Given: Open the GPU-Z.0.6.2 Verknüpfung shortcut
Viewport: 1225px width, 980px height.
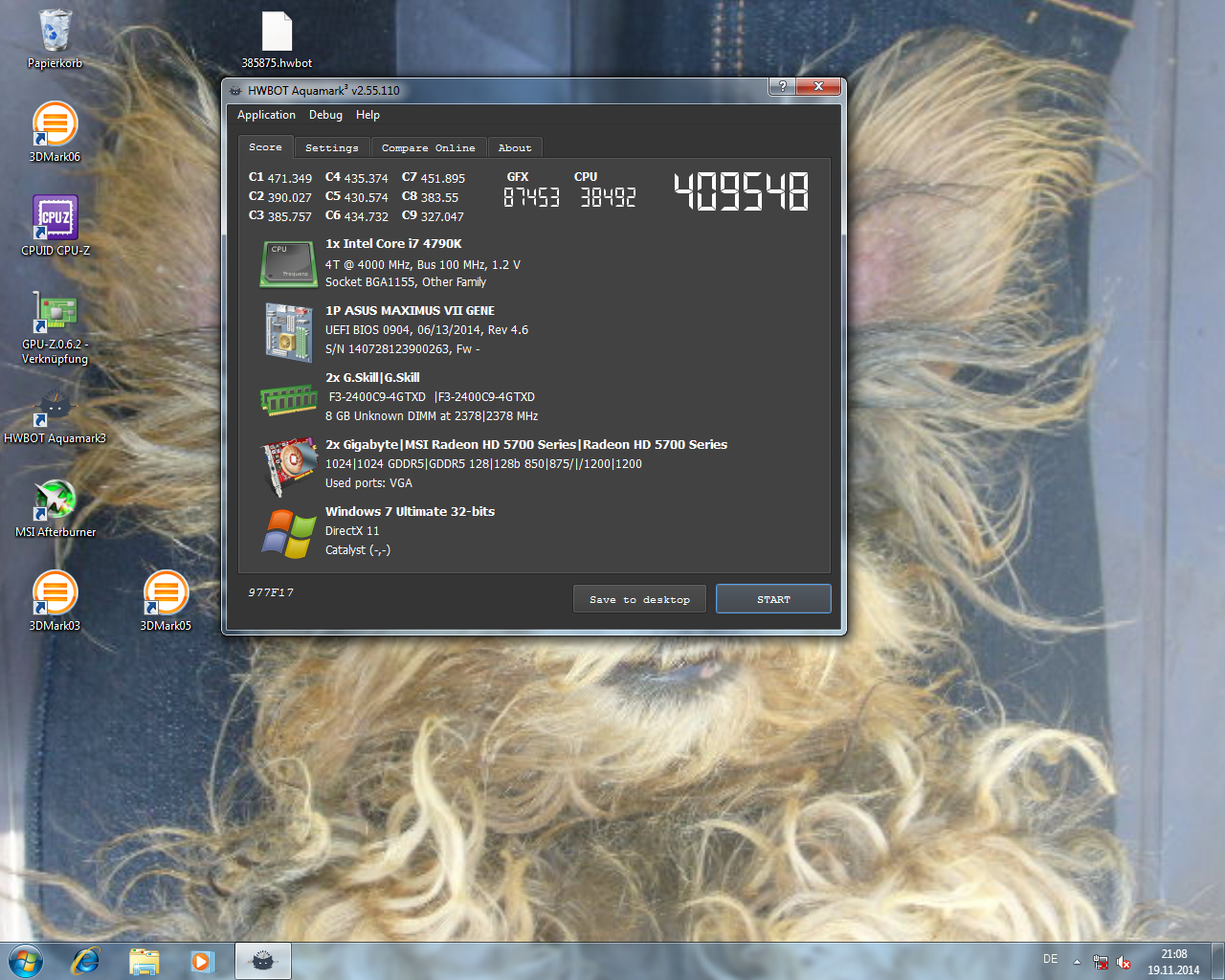Looking at the screenshot, I should (x=55, y=327).
